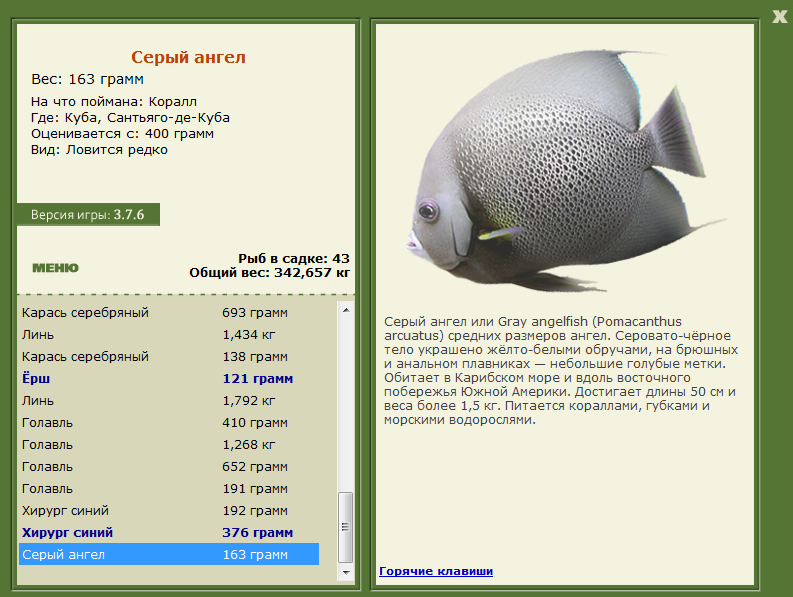
Task: Click the Вид: Ловится редко line
Action: pos(99,150)
